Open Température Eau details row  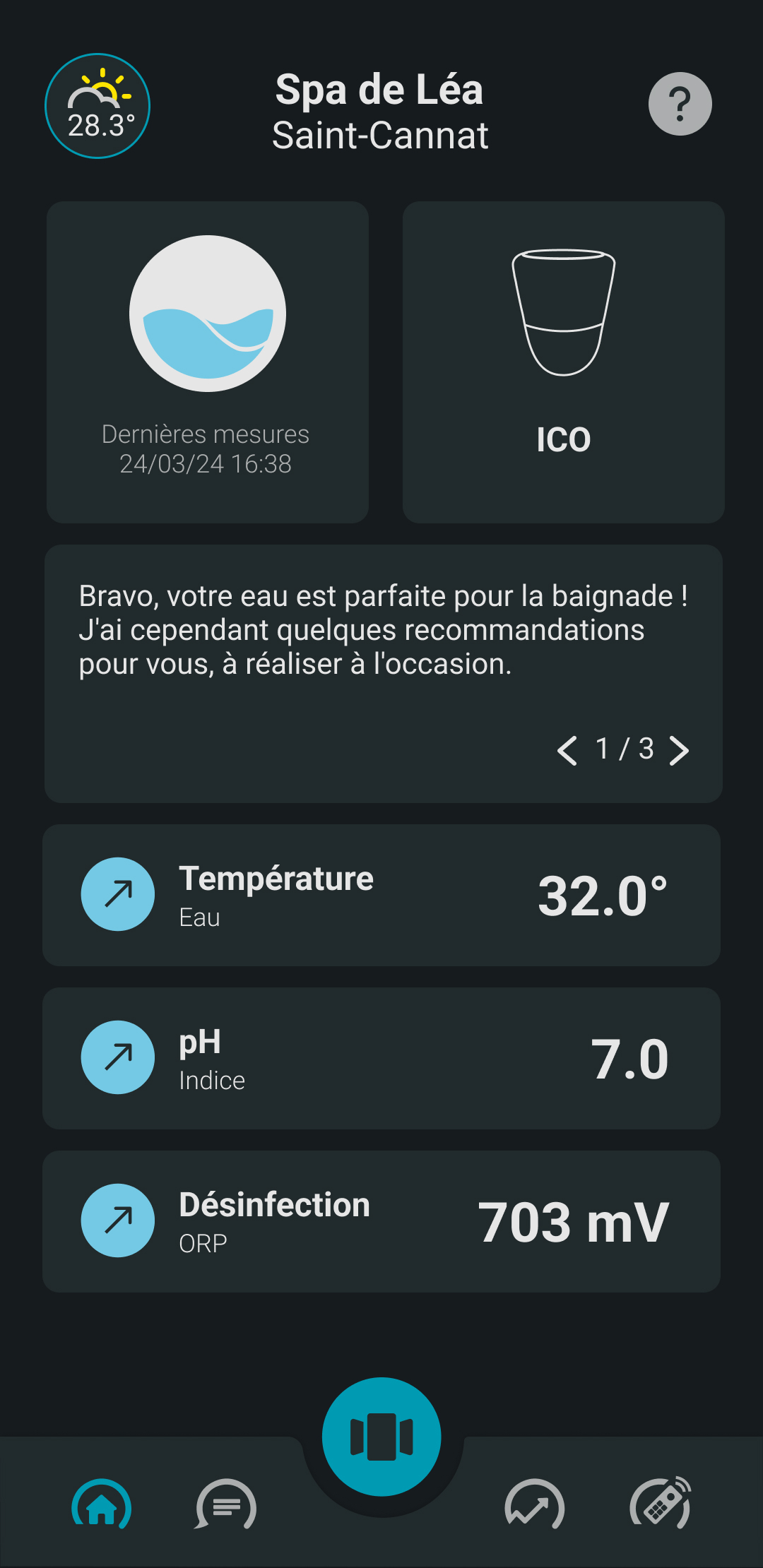tap(381, 895)
